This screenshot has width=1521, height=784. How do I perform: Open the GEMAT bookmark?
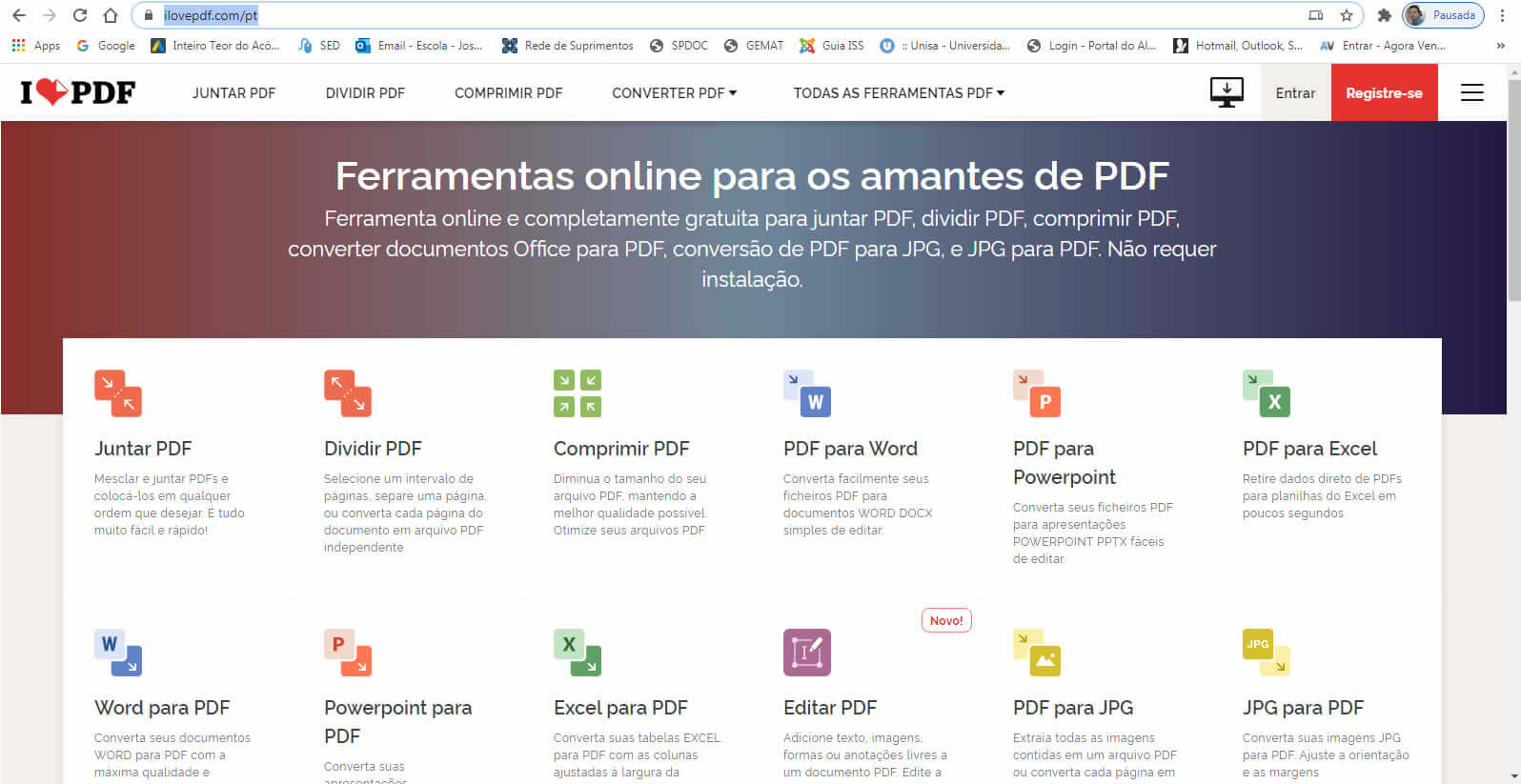coord(754,46)
